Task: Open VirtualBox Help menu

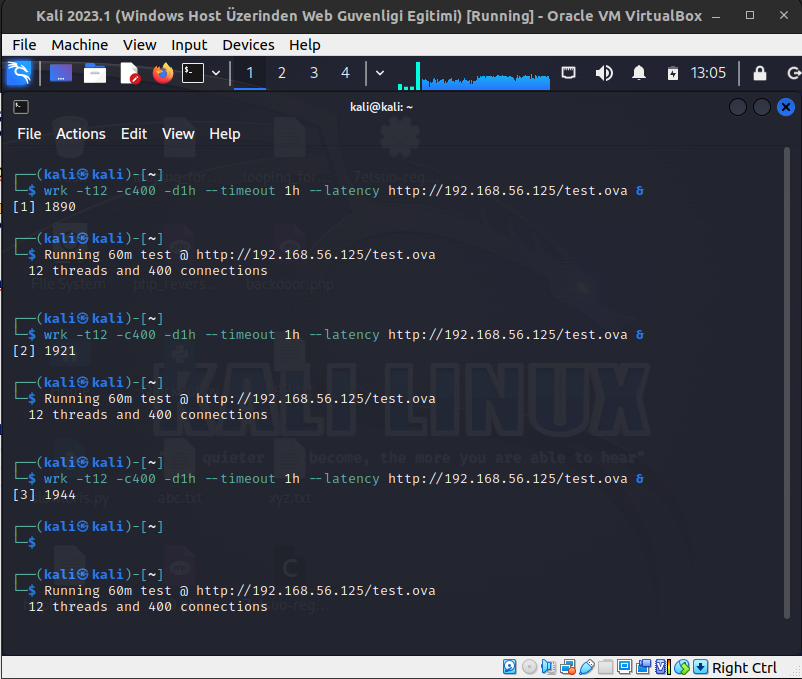Action: click(x=305, y=45)
